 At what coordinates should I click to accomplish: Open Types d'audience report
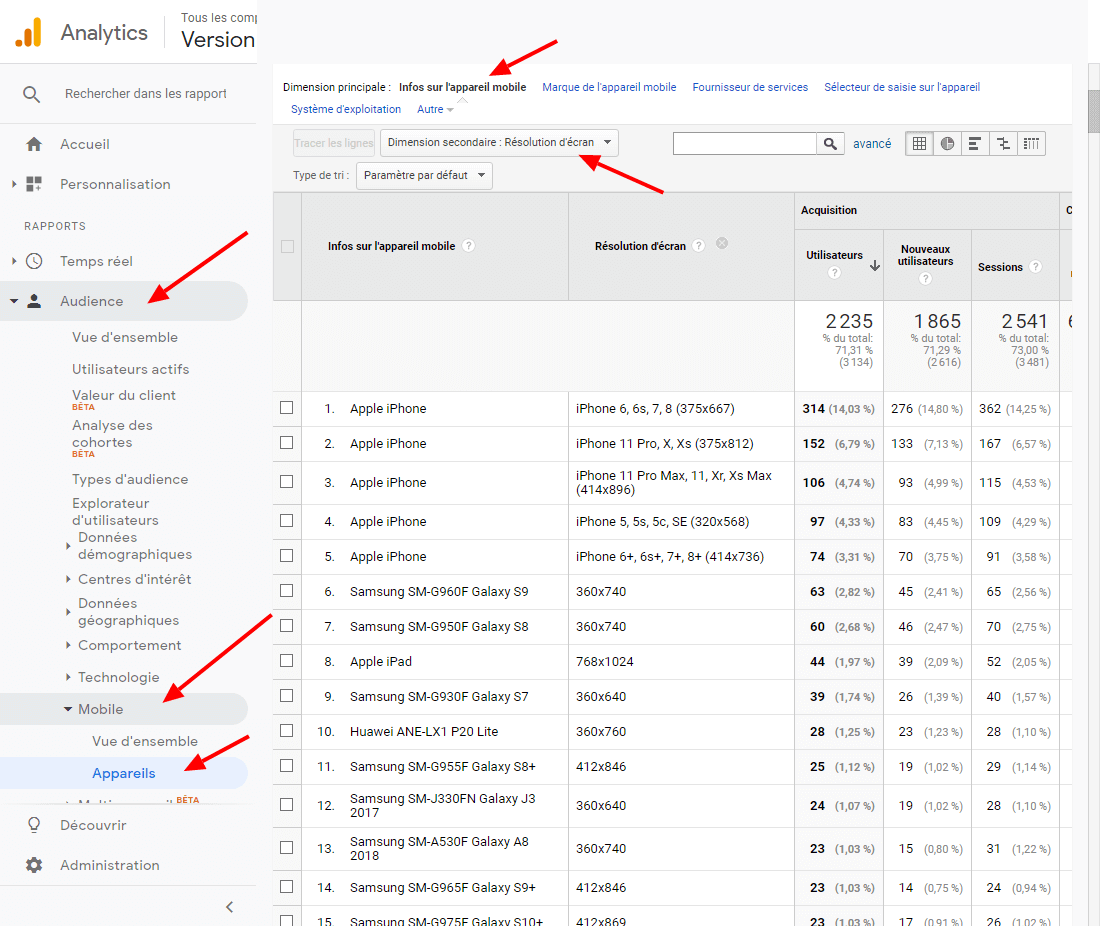tap(130, 480)
